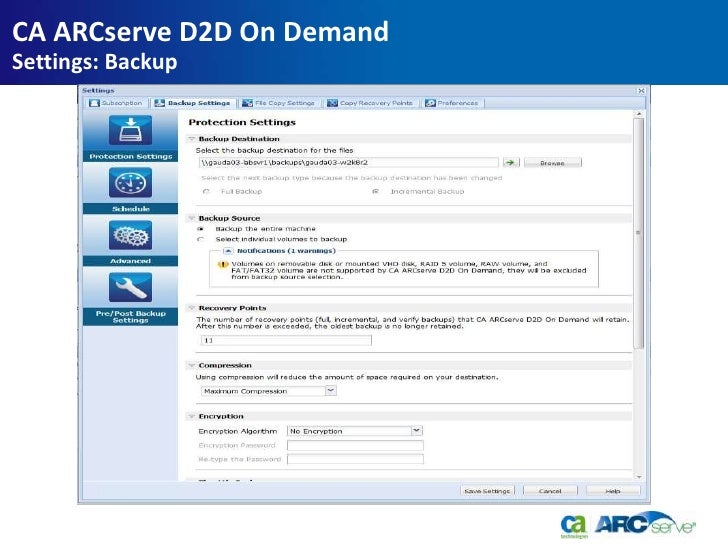Click the Copy Recovery Points tab icon
Viewport: 728px width, 546px height.
332,103
